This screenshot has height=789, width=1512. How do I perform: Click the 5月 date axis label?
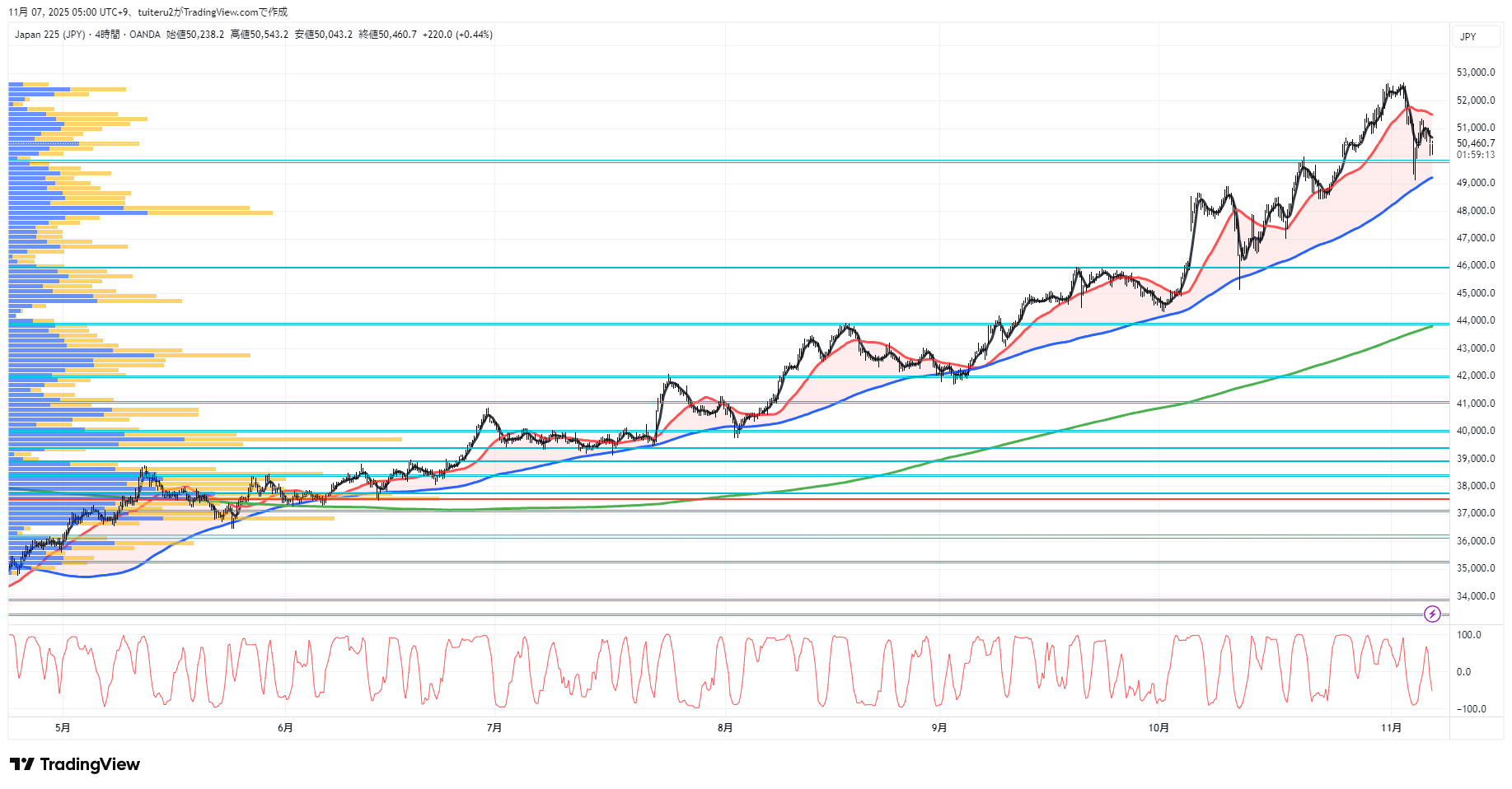coord(63,727)
